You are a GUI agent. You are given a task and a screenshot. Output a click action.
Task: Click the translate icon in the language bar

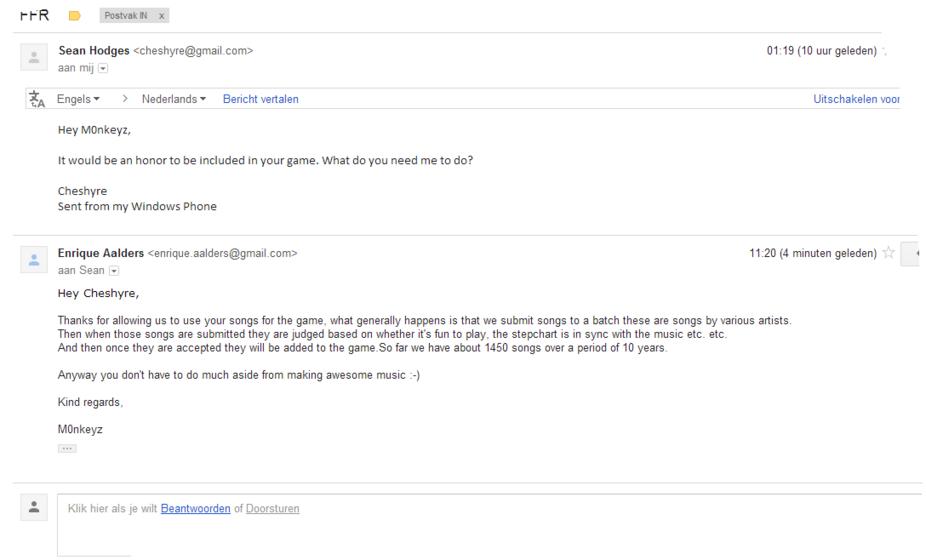(37, 99)
